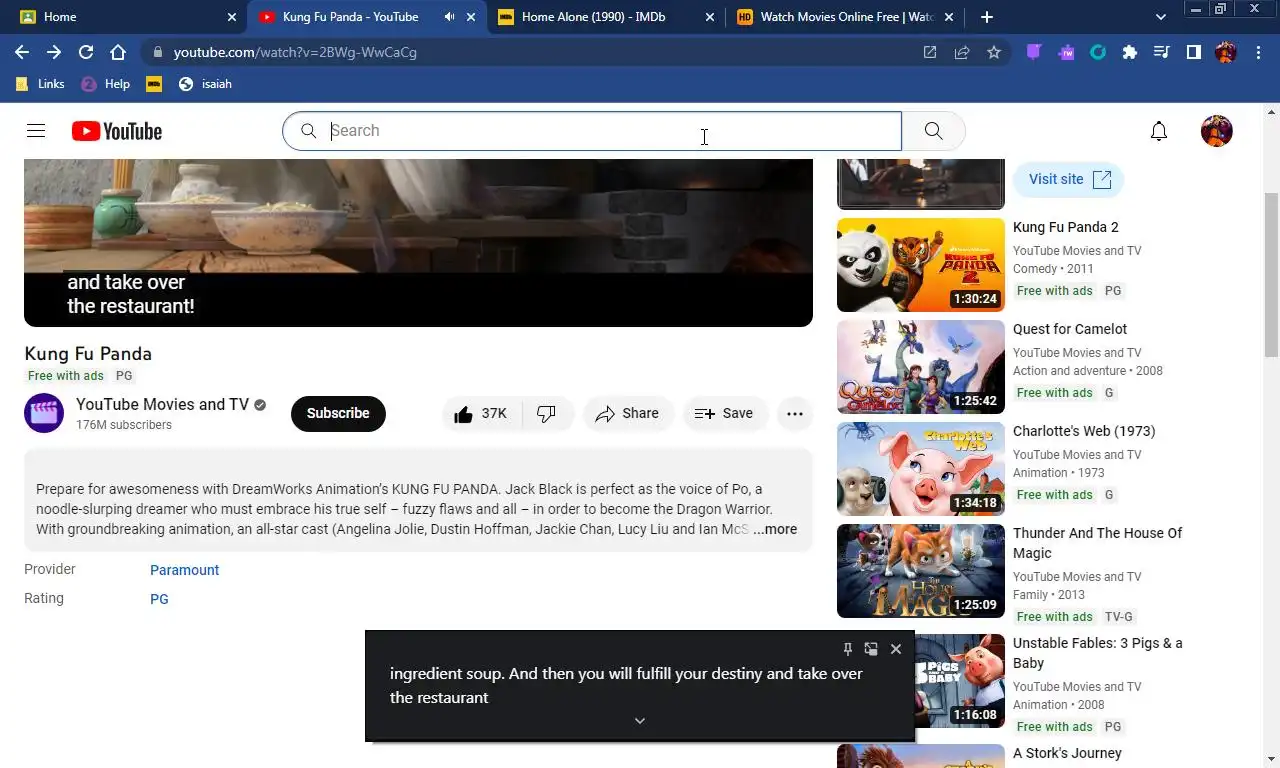1280x768 pixels.
Task: Close the Kung Fu Panda YouTube tab
Action: click(471, 17)
